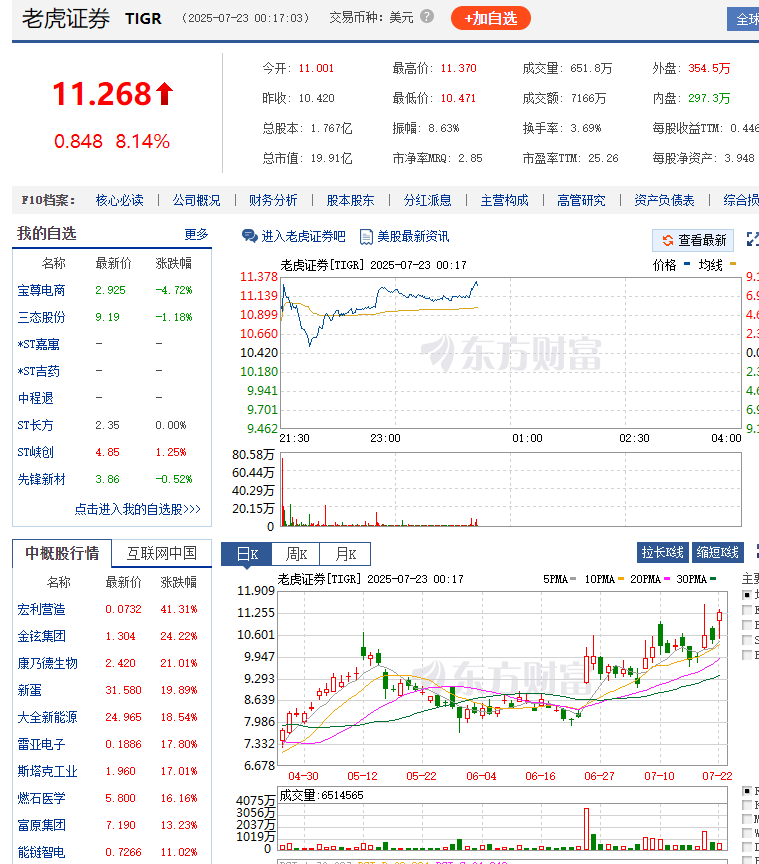Screen dimensions: 759x864
Task: Click the orange 10PMA legend swatch
Action: [621, 579]
